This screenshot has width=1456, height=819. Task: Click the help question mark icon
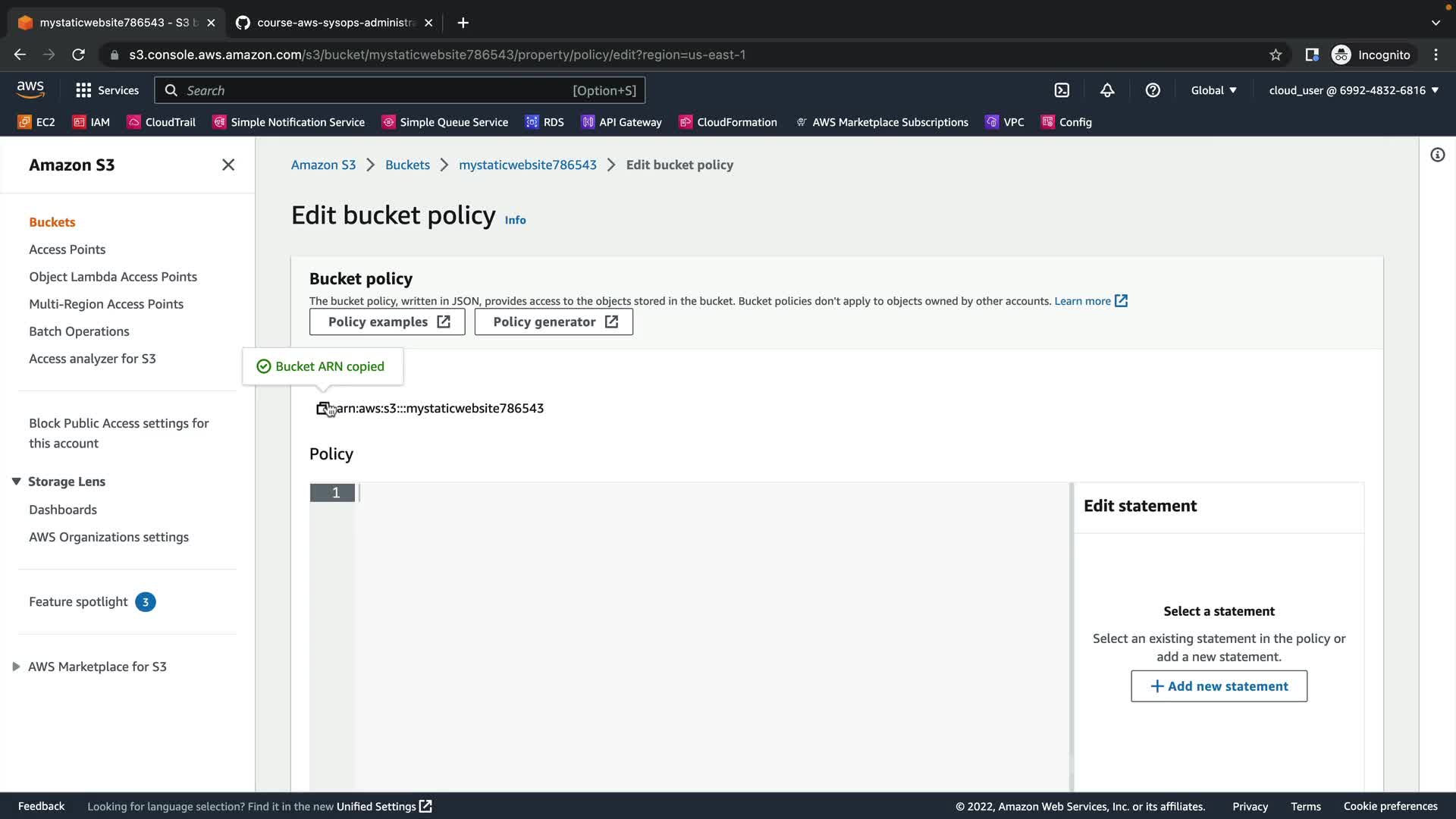click(x=1153, y=90)
